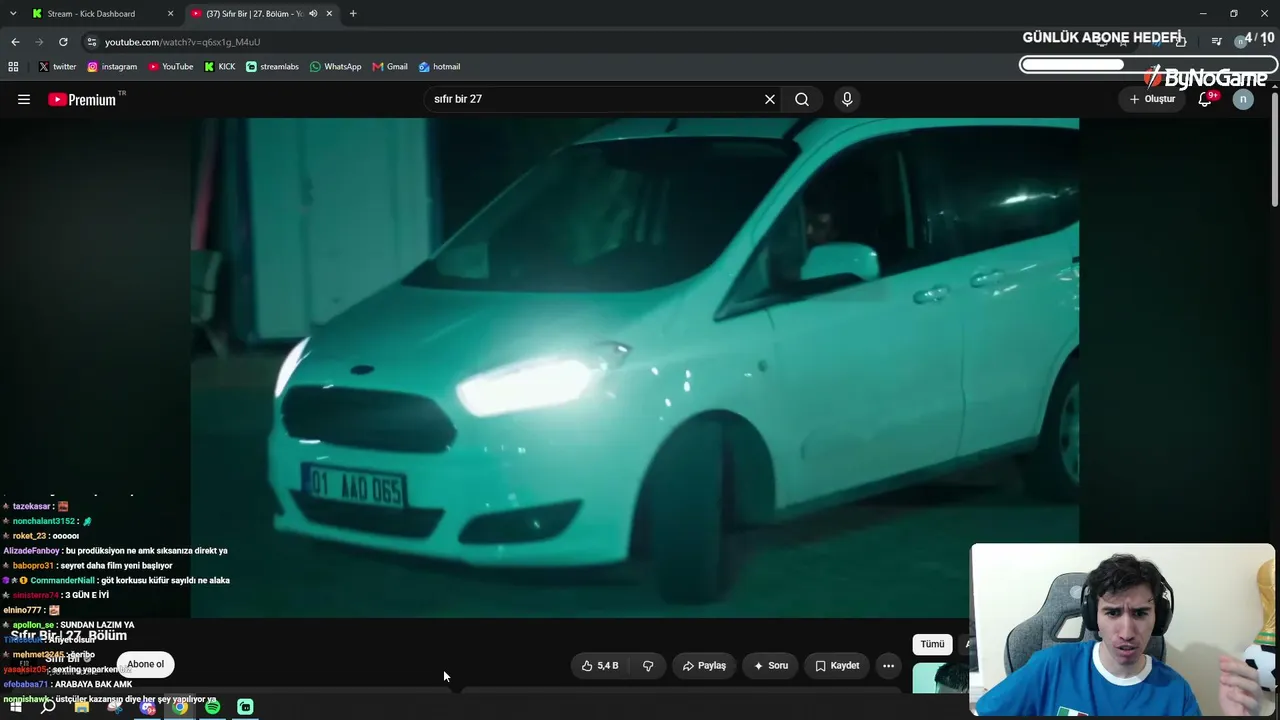The image size is (1280, 720).
Task: Open the Chrome apps grid shortcut
Action: pos(13,67)
